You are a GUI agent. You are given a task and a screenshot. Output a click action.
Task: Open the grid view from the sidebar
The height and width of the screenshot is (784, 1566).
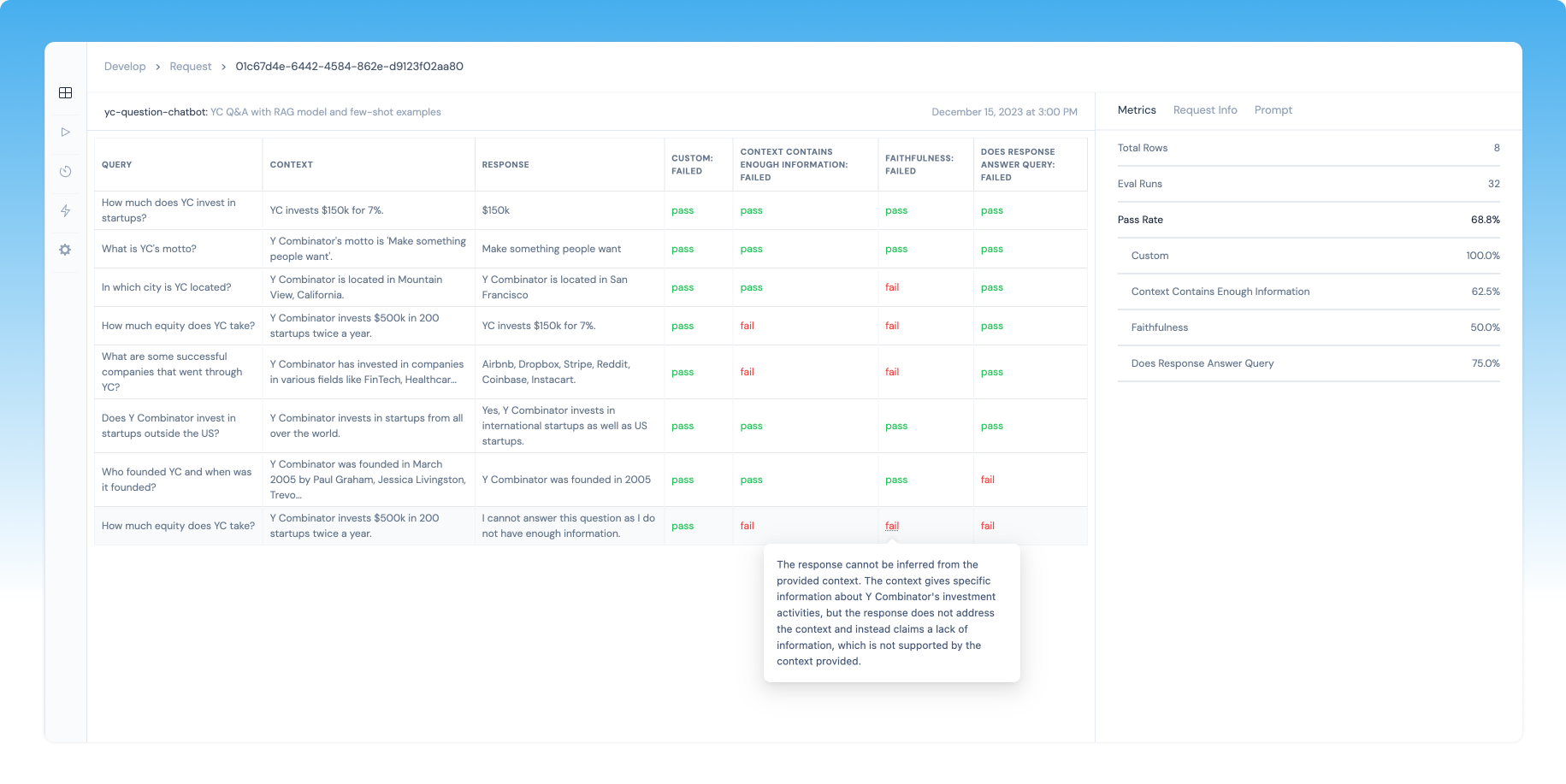pos(65,93)
